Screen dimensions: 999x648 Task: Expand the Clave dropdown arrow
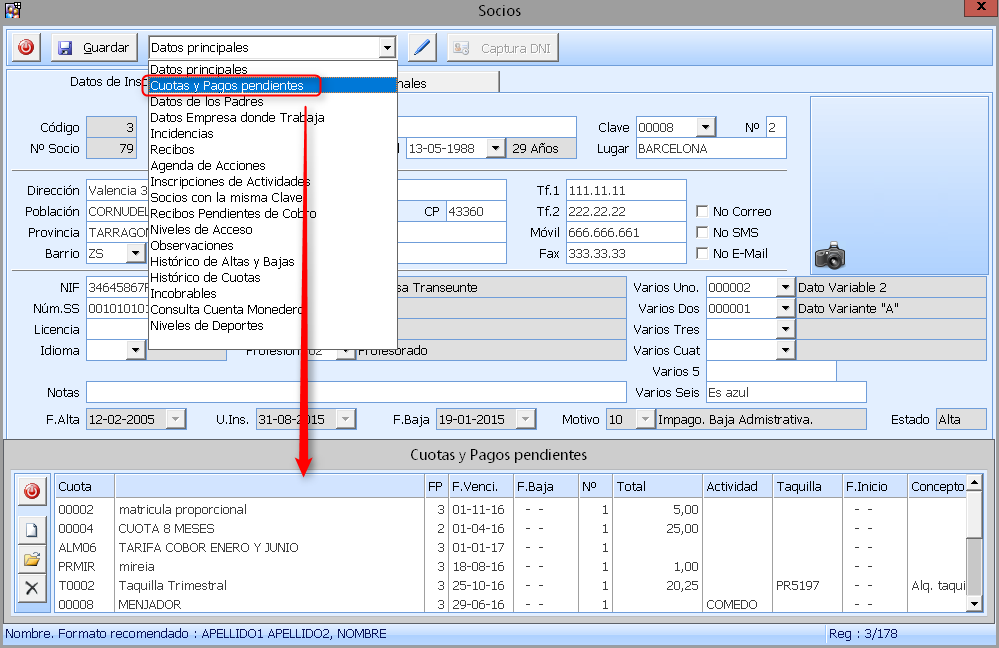tap(706, 128)
